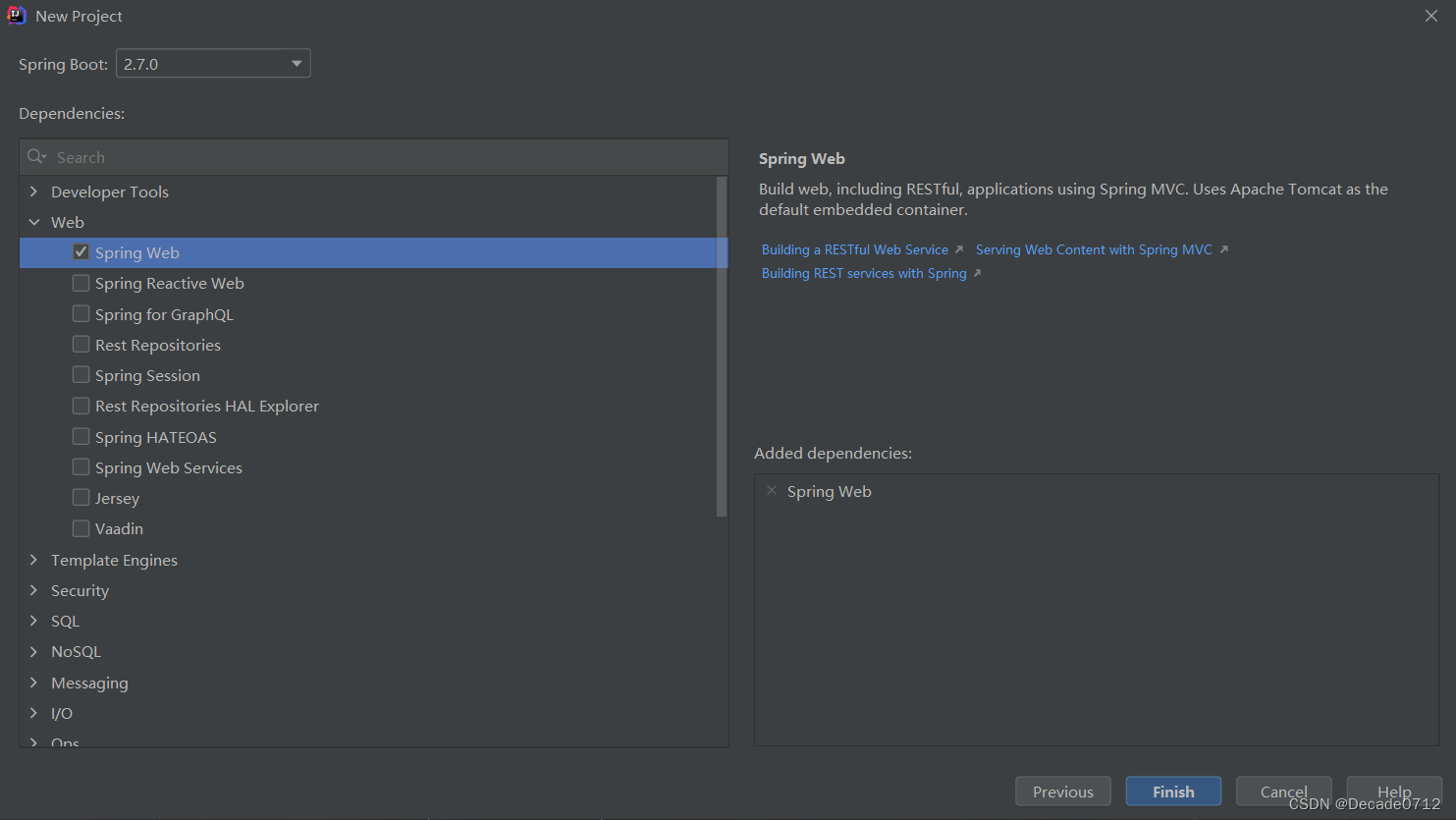Viewport: 1456px width, 820px height.
Task: Uncheck the Spring Web checkbox
Action: coord(81,252)
